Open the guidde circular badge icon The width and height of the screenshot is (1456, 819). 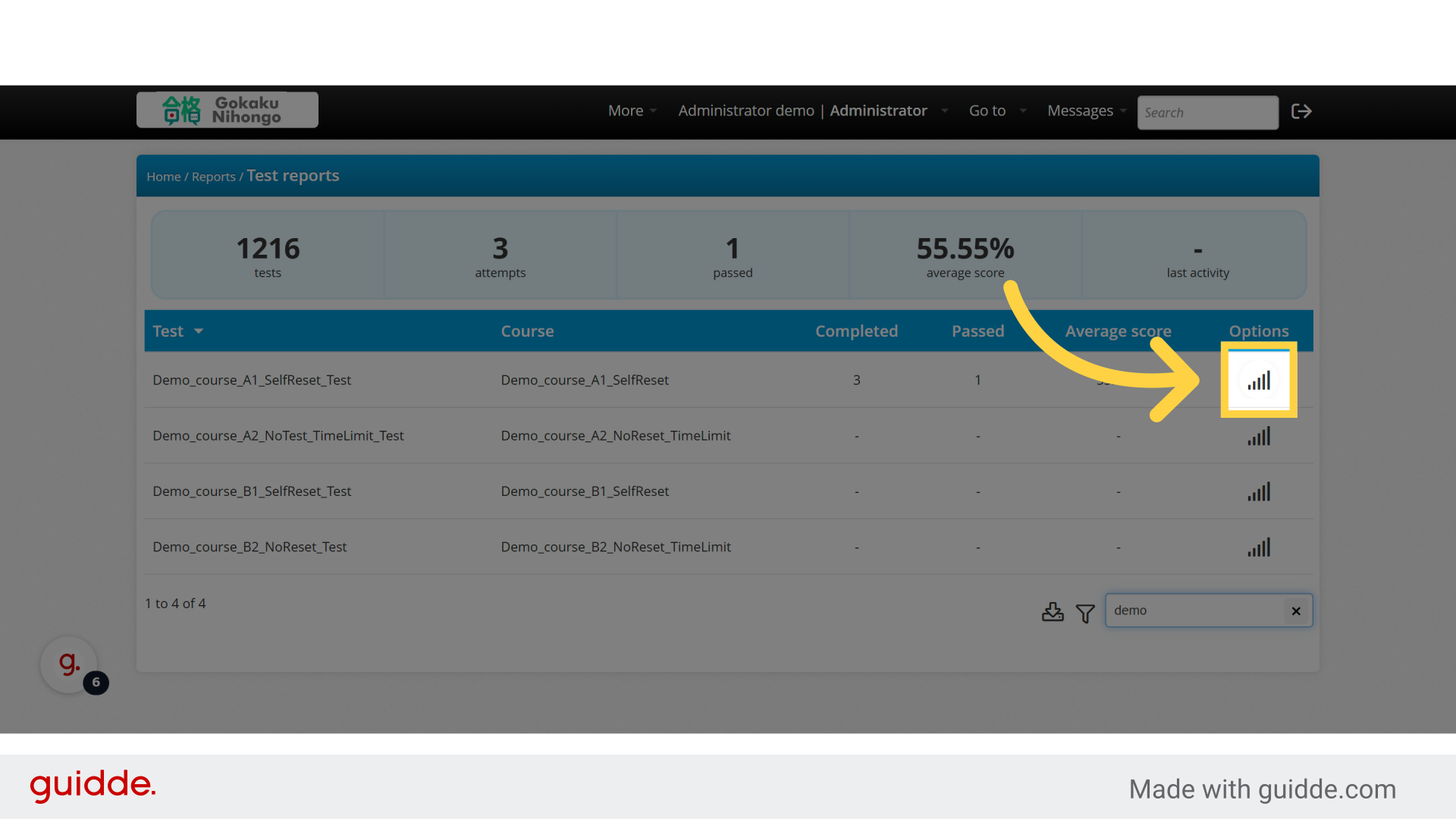69,664
